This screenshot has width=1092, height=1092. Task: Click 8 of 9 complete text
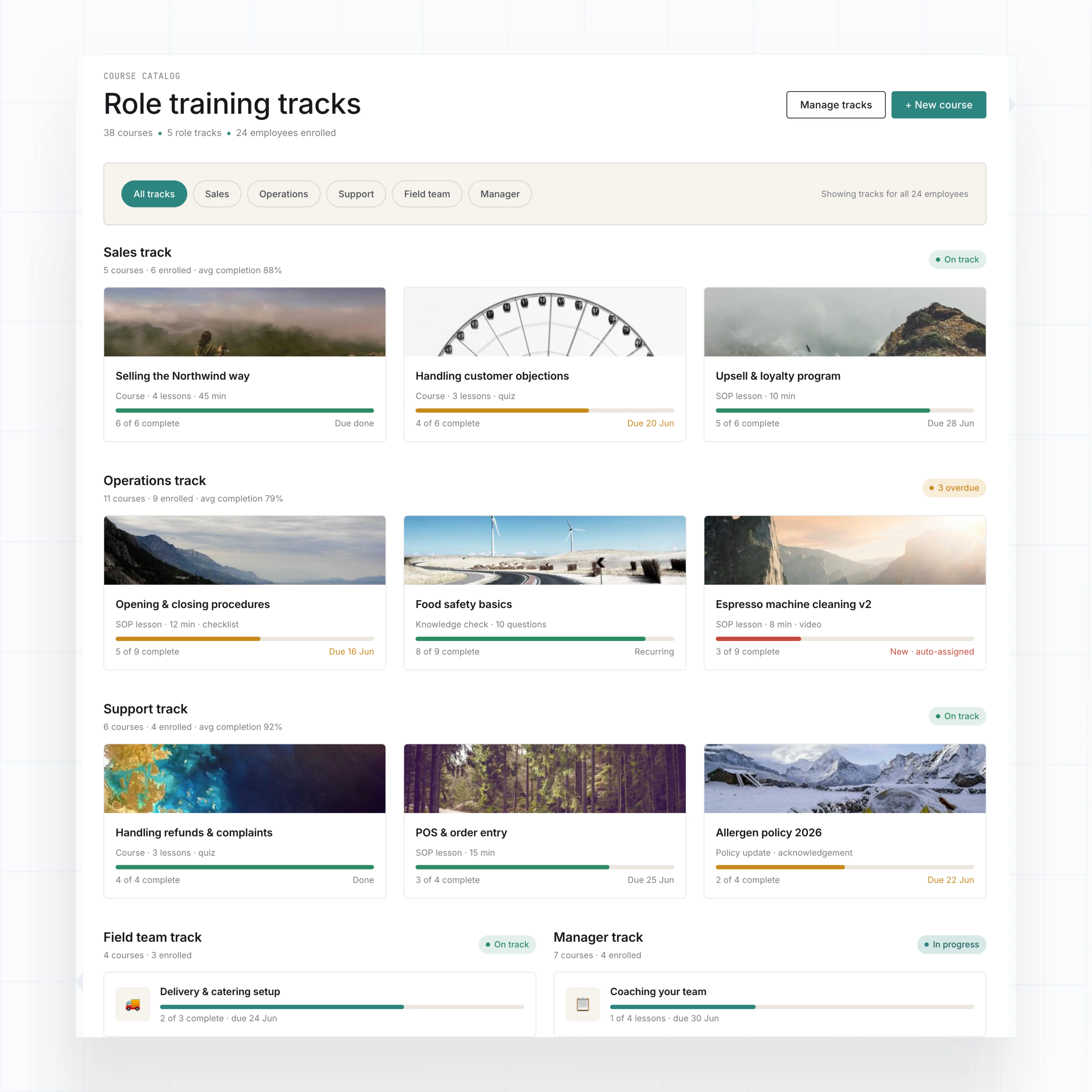coord(448,652)
